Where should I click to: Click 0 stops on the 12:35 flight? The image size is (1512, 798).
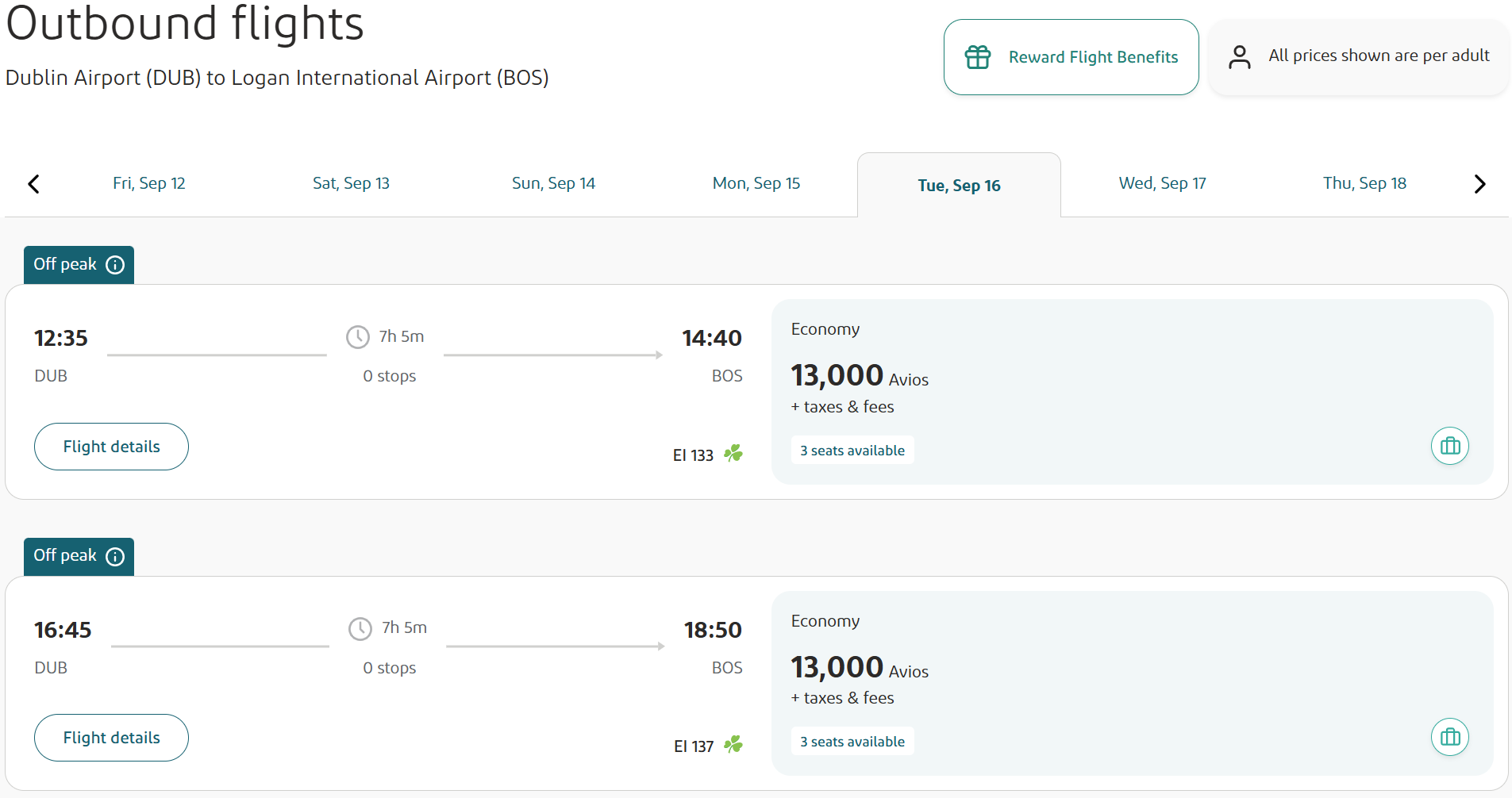pos(390,376)
